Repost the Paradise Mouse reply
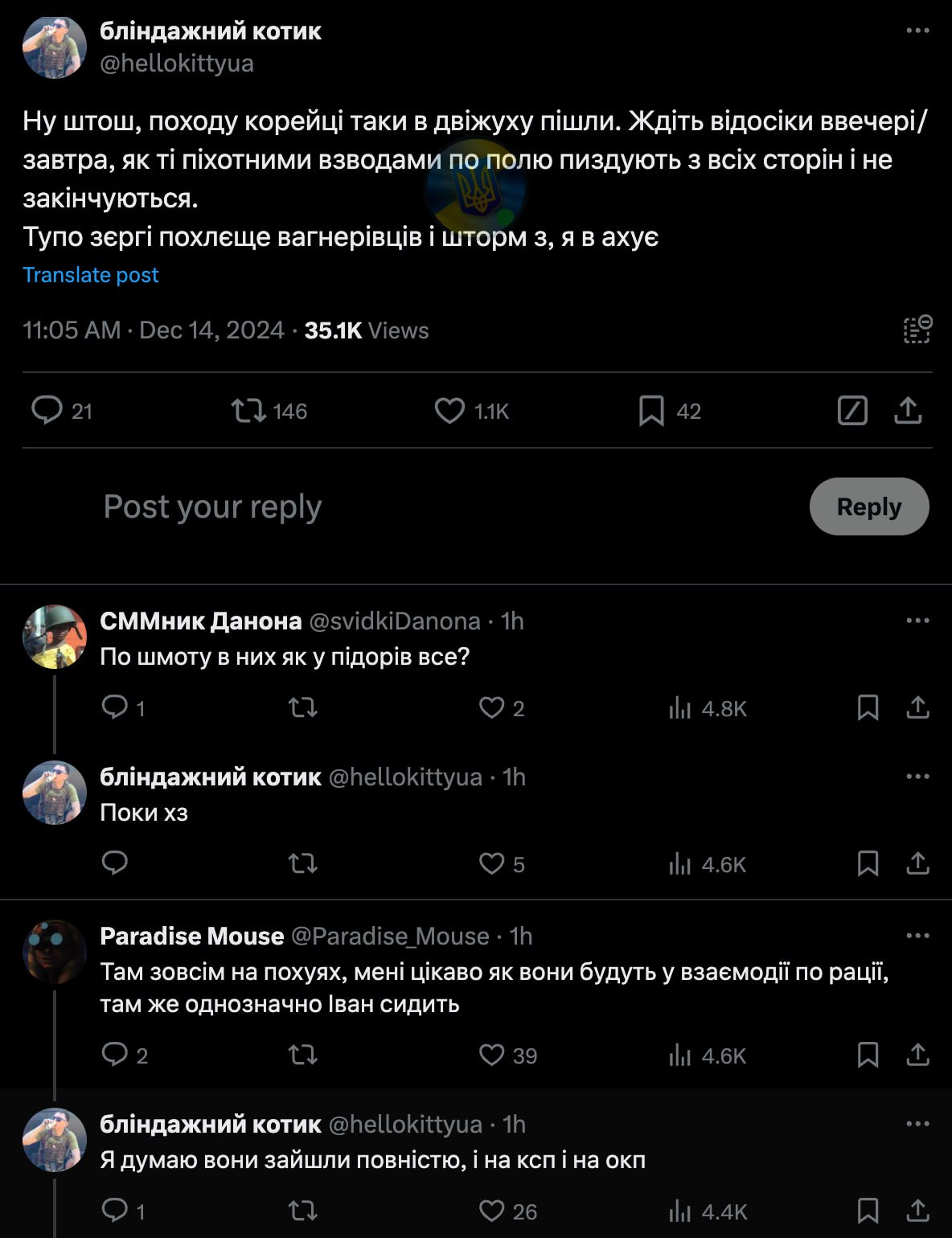The height and width of the screenshot is (1238, 952). pyautogui.click(x=303, y=1055)
